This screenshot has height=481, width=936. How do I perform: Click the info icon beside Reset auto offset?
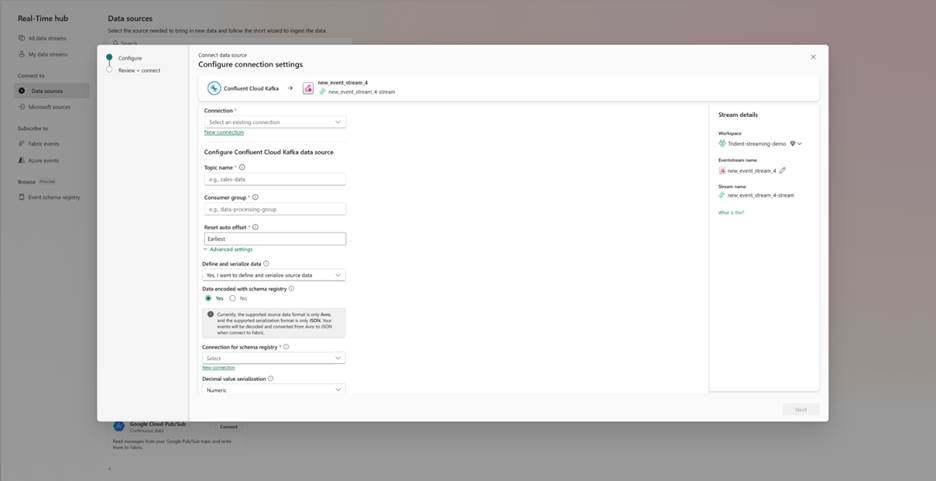point(255,227)
